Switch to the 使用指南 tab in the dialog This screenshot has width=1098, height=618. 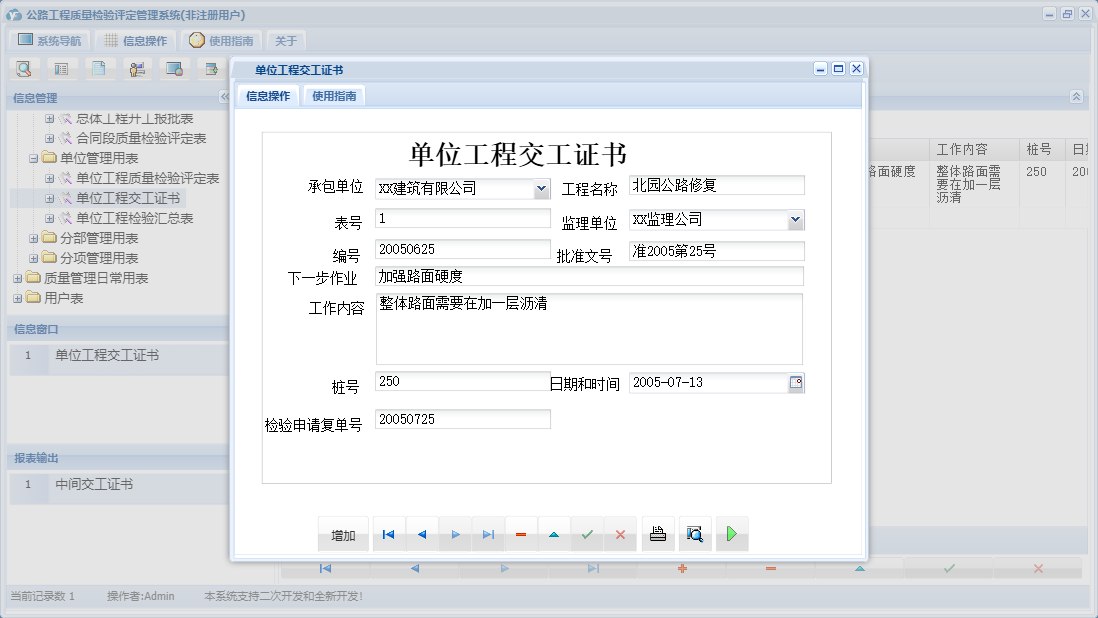333,96
